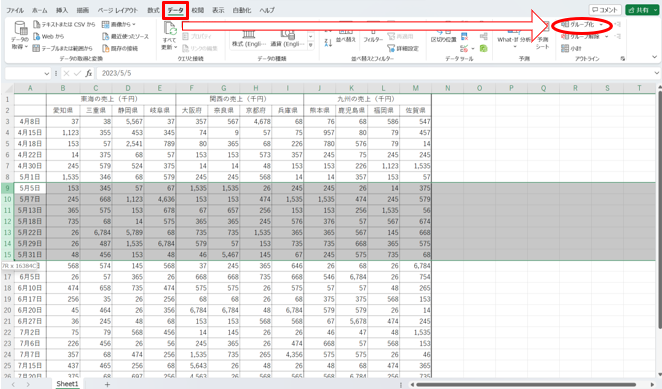662x389 pixels.
Task: Open the ファイル tab
Action: click(15, 10)
